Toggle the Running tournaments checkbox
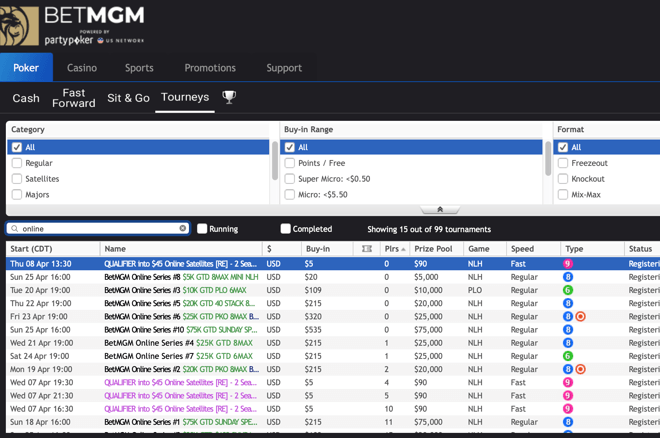660x438 pixels. [x=202, y=228]
